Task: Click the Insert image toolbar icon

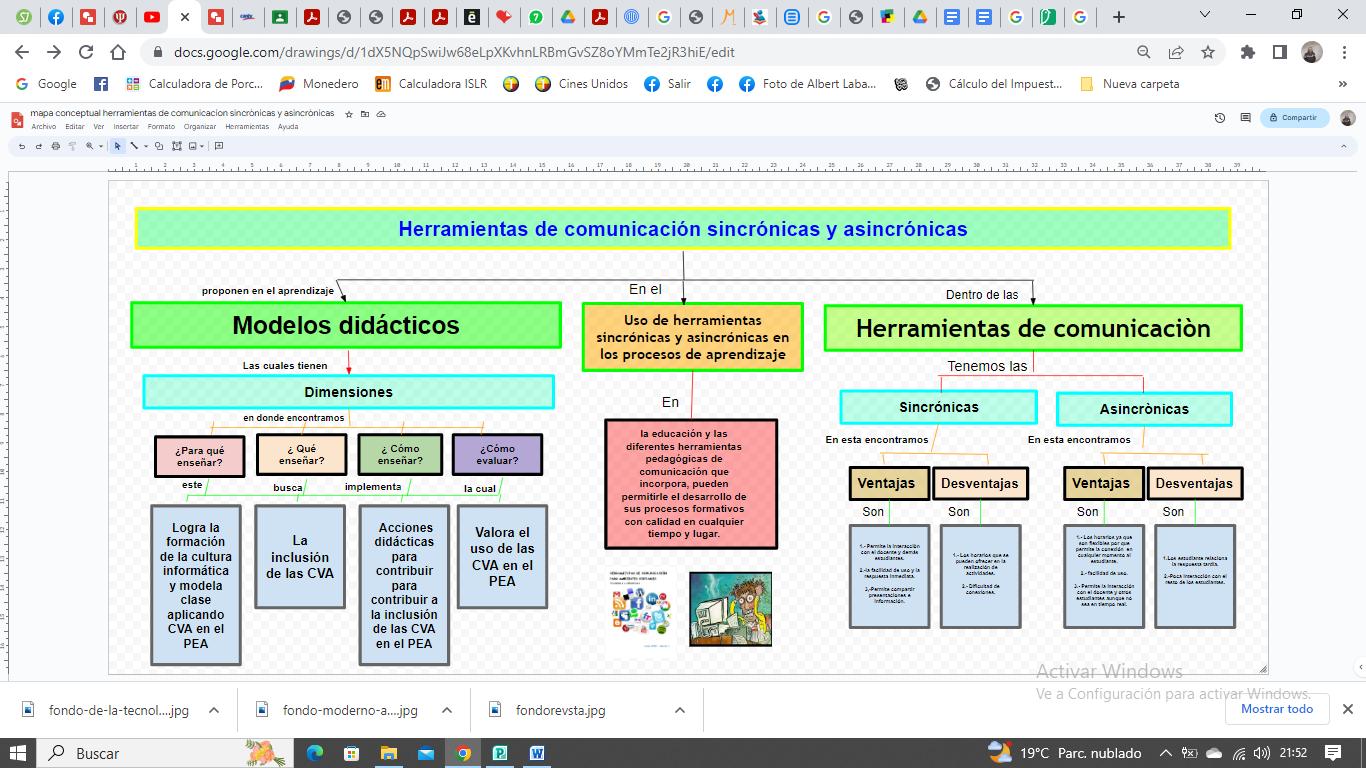Action: coord(193,146)
